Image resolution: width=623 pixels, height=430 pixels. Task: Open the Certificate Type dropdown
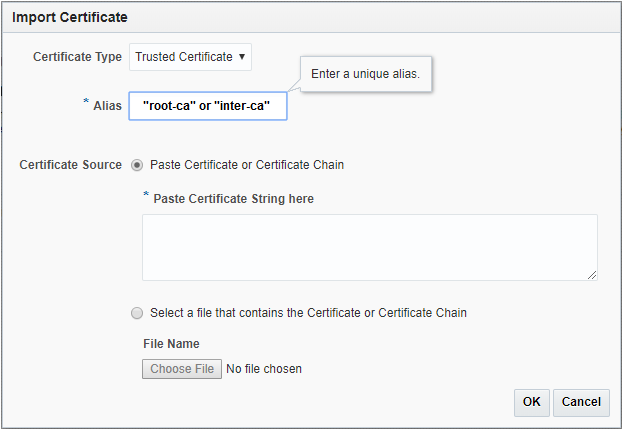click(190, 57)
